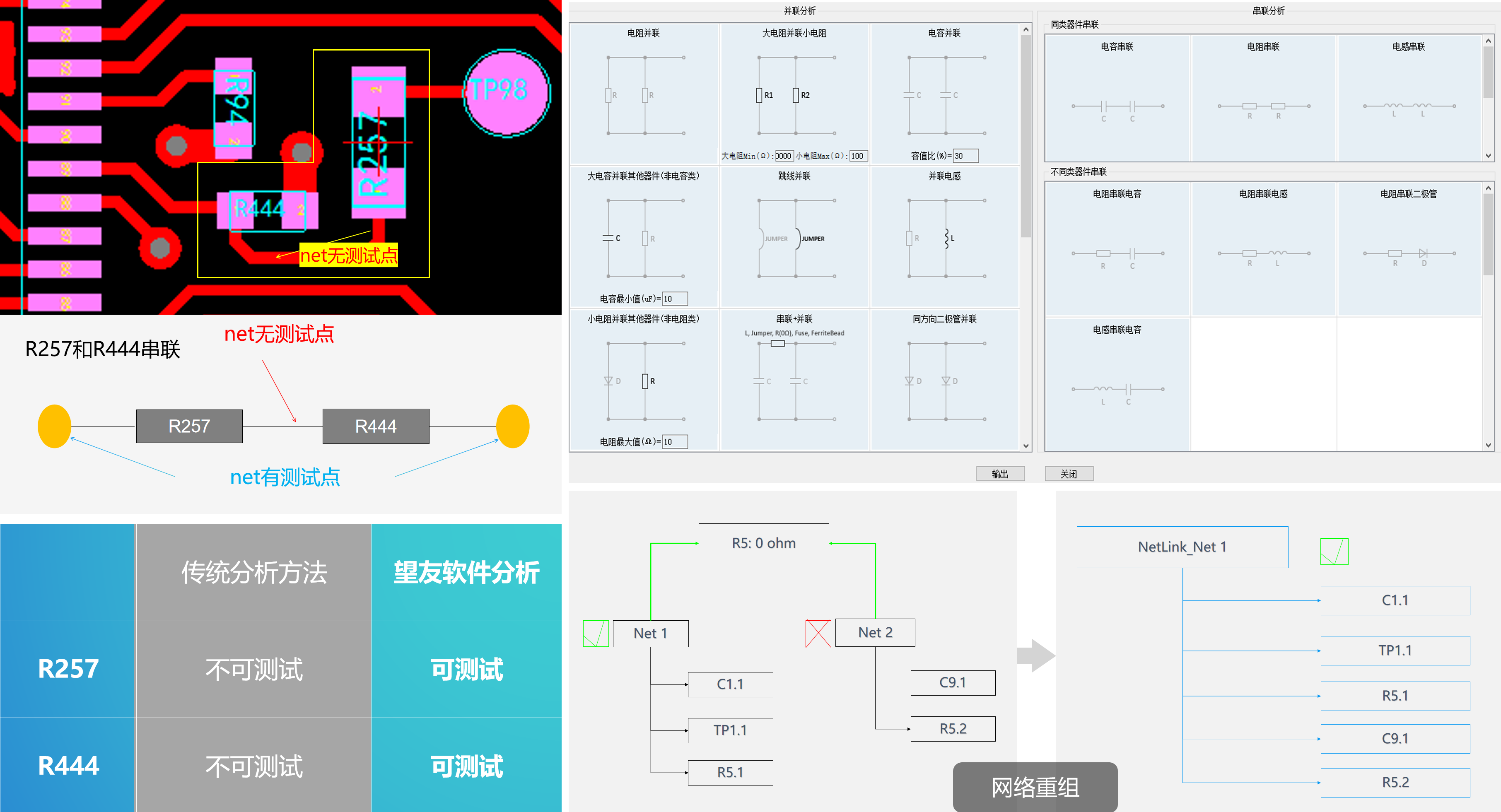Image resolution: width=1501 pixels, height=812 pixels.
Task: Click the 传统分析方法 table header
Action: 254,572
